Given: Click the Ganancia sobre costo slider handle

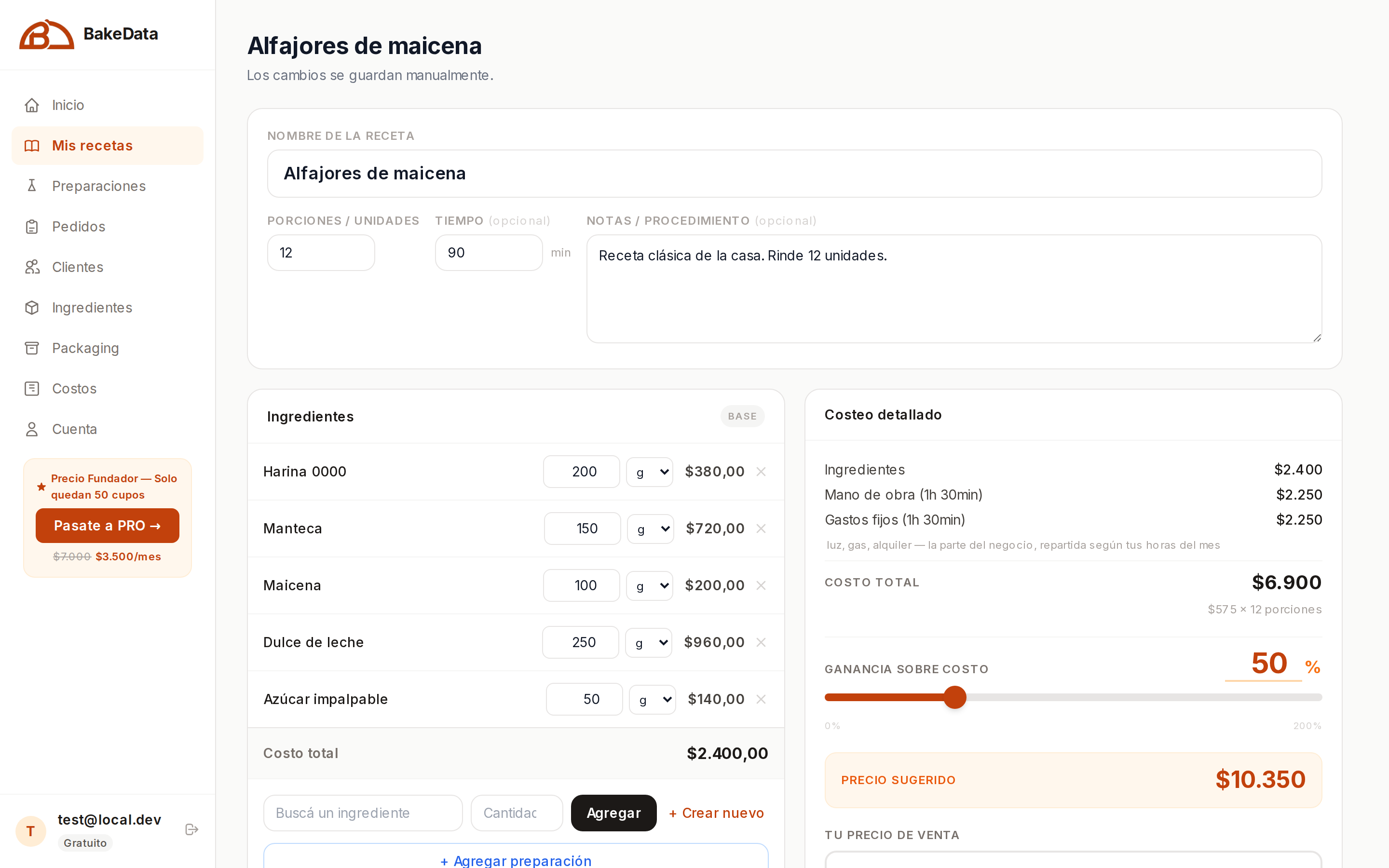Looking at the screenshot, I should pos(955,697).
